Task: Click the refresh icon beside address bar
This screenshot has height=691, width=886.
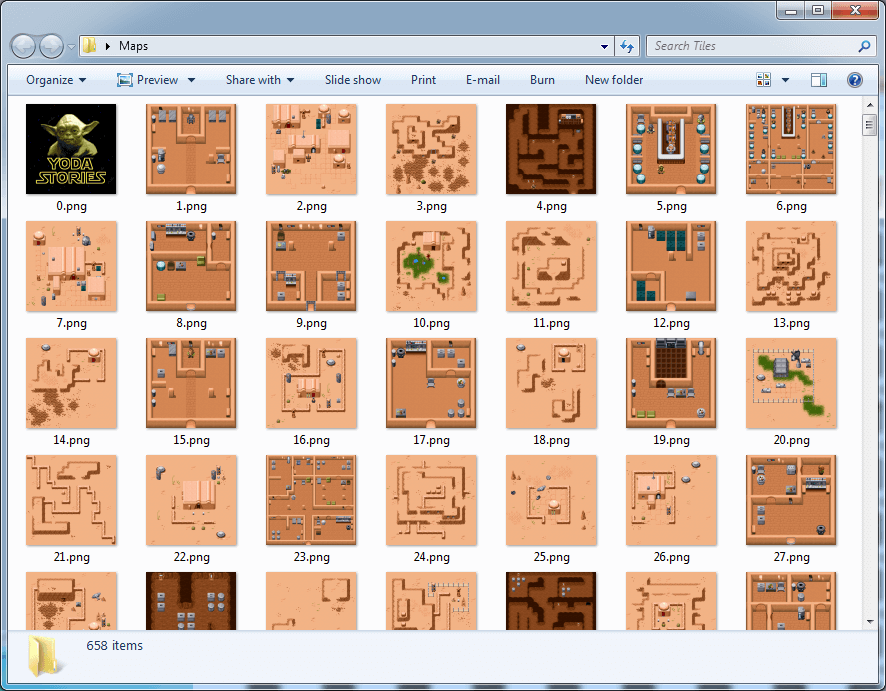Action: coord(627,46)
